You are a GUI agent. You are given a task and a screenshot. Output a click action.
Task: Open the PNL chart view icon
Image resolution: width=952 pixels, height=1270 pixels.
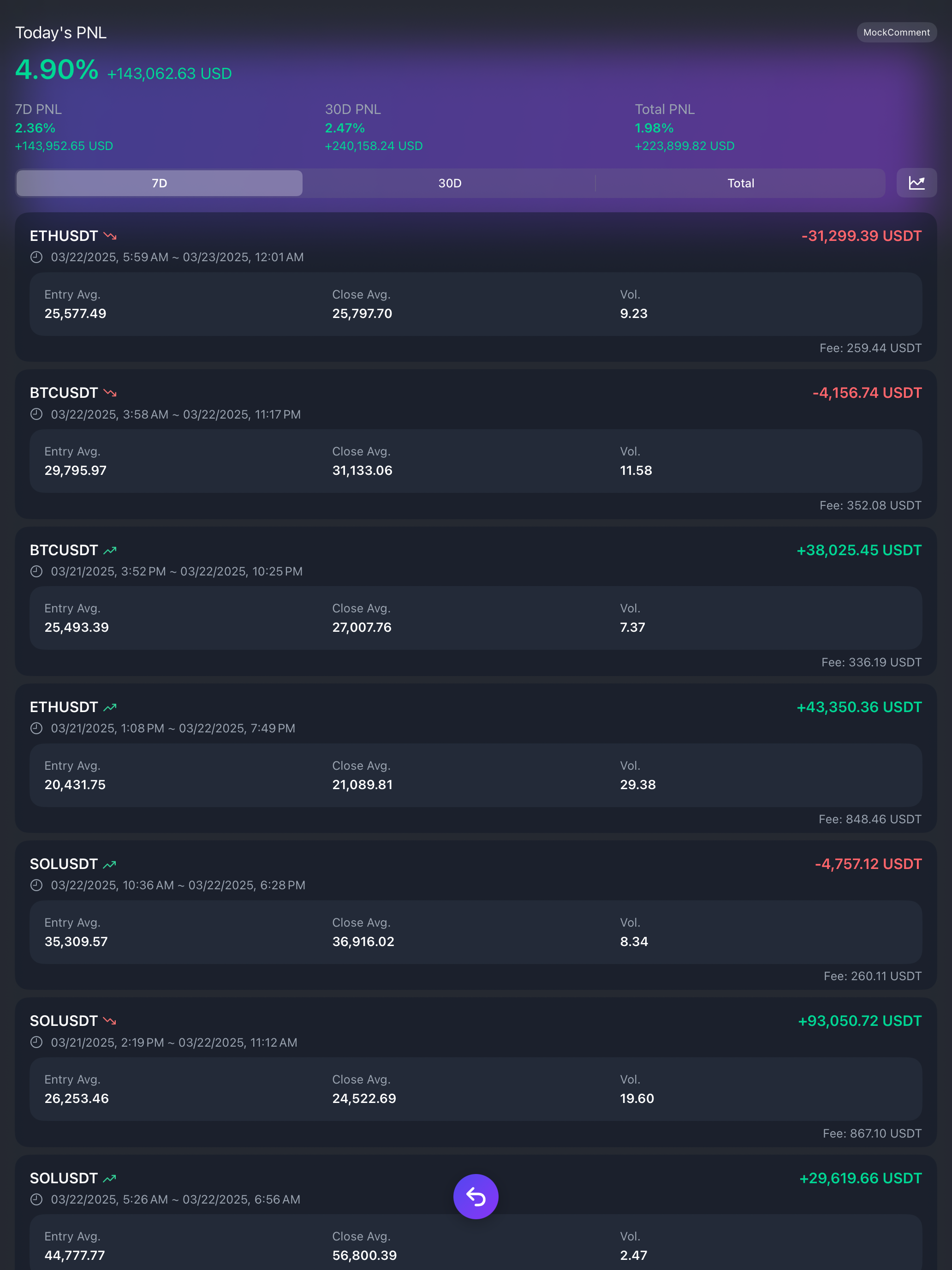916,183
